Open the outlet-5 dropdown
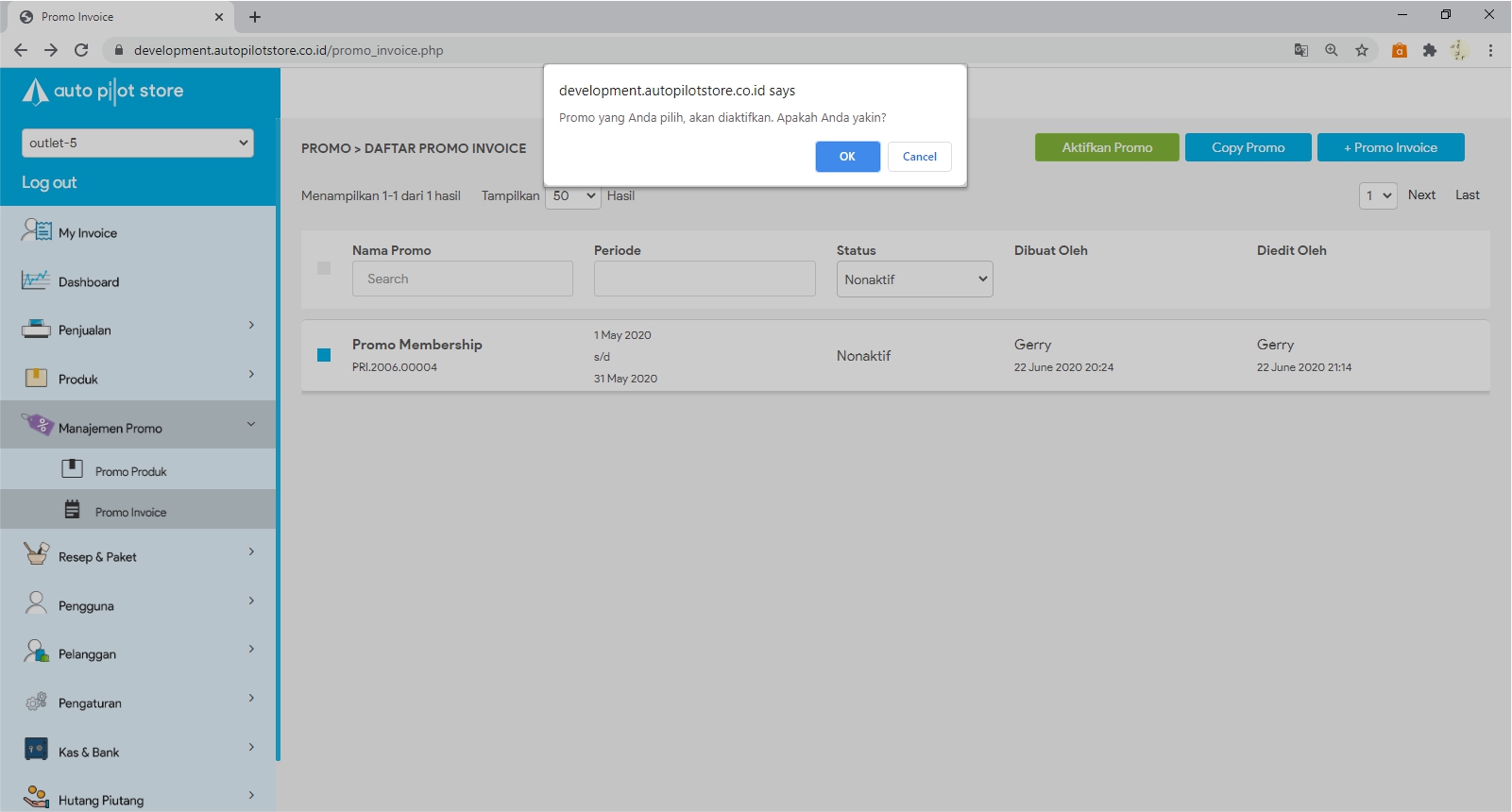The width and height of the screenshot is (1512, 812). 138,143
